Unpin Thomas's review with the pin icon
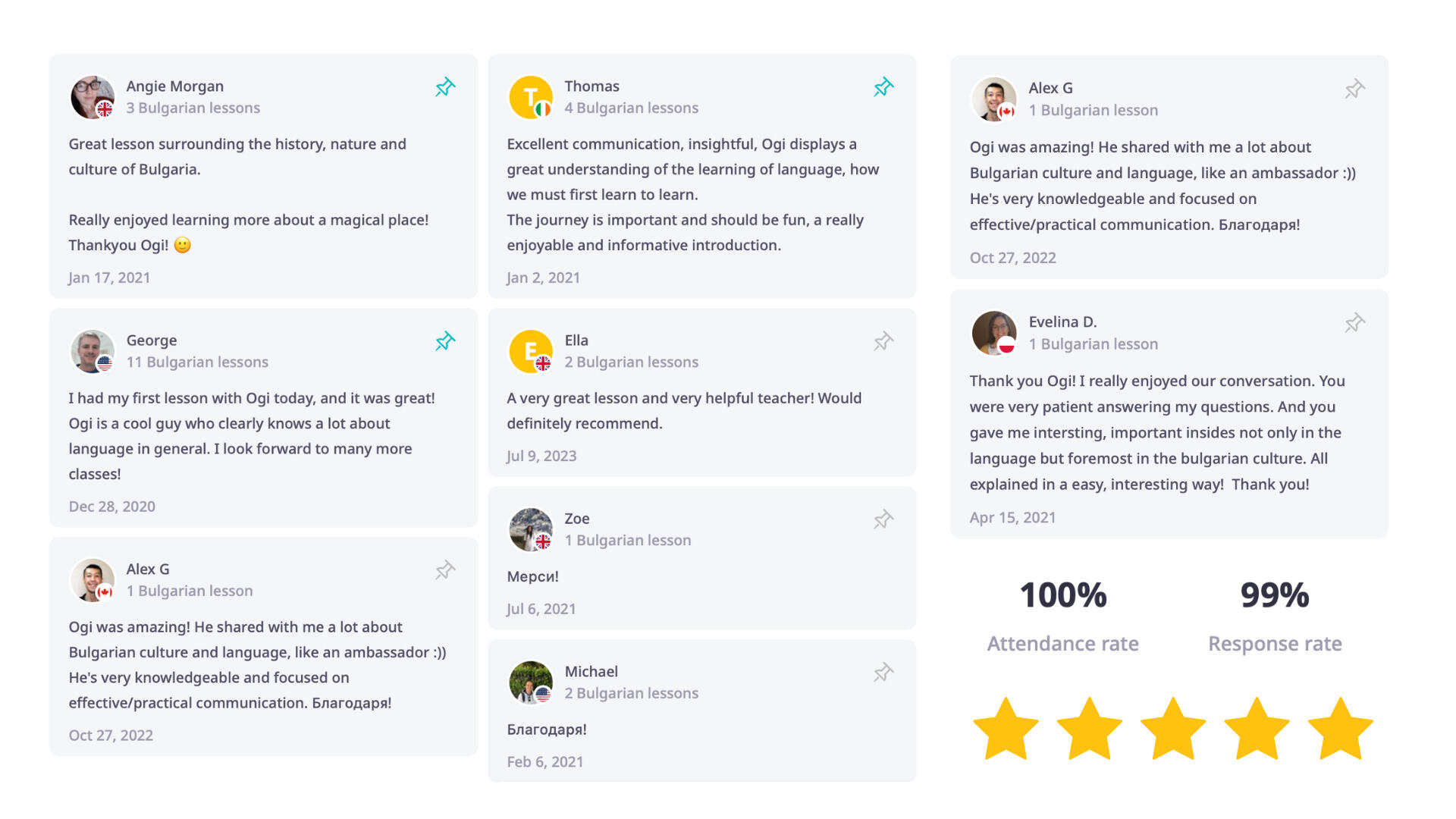 click(x=883, y=87)
